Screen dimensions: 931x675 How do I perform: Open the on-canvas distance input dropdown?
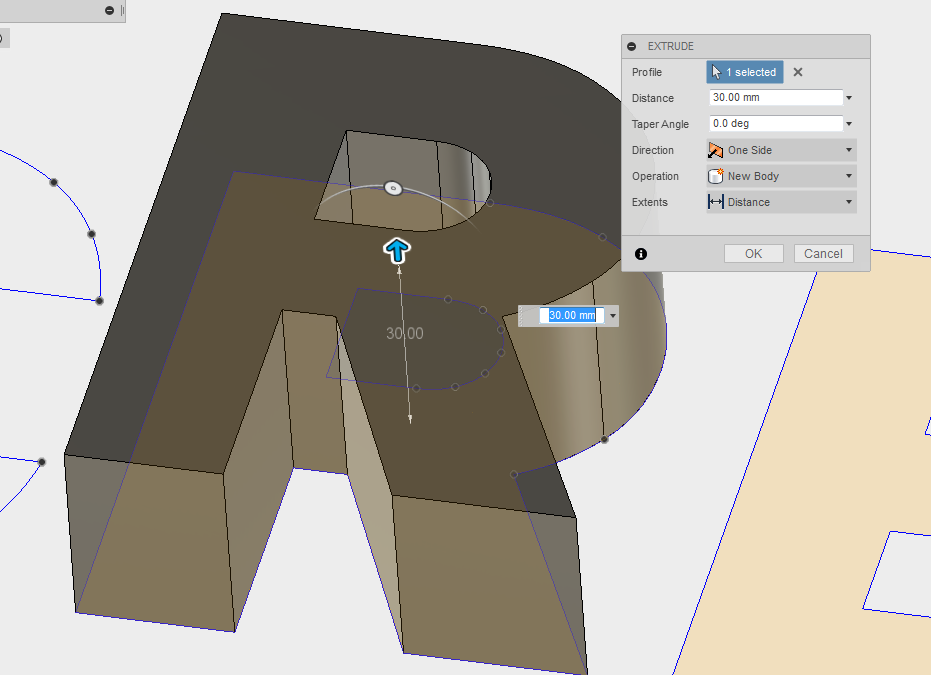coord(612,315)
